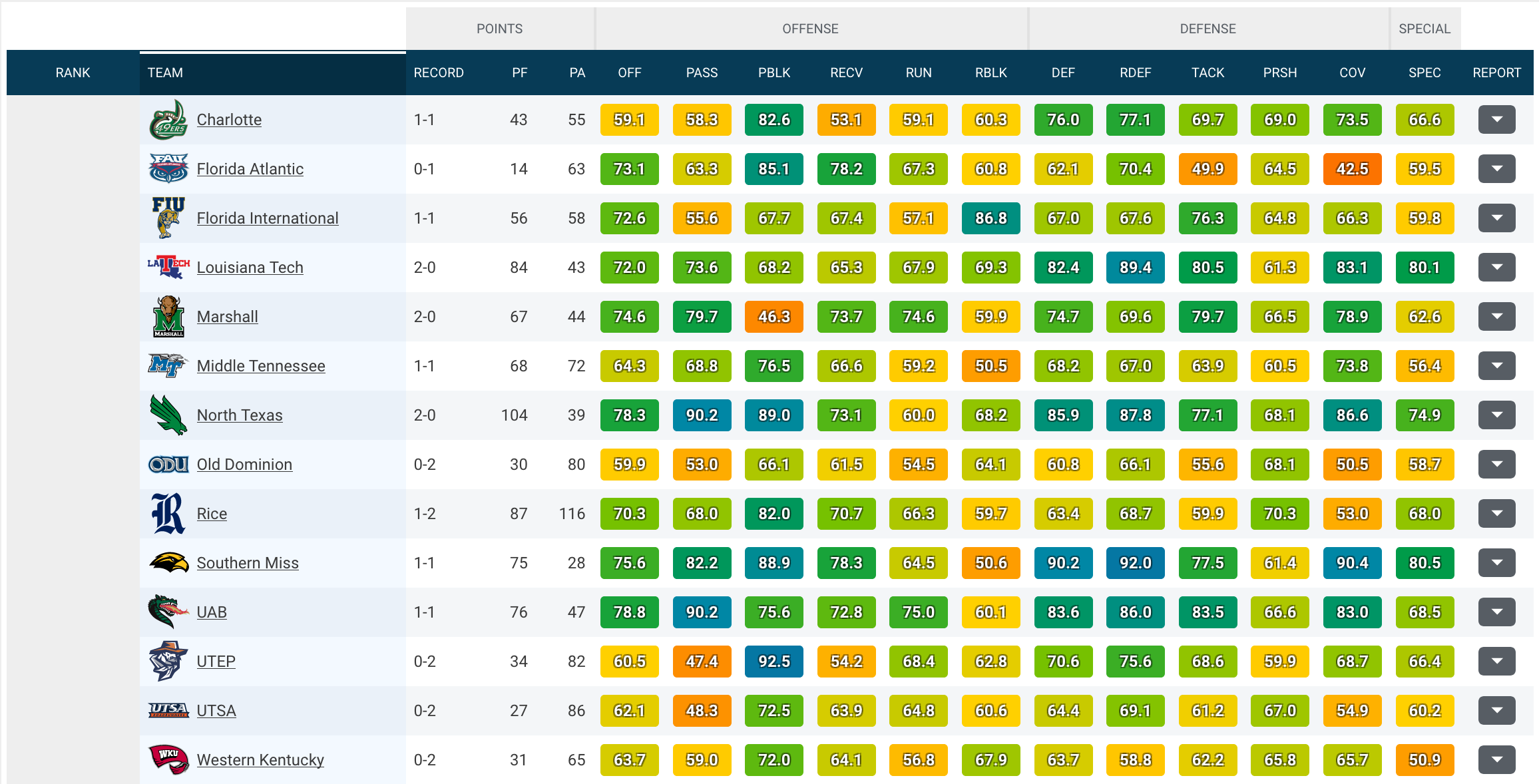Sort by RBLK run block column

click(991, 73)
